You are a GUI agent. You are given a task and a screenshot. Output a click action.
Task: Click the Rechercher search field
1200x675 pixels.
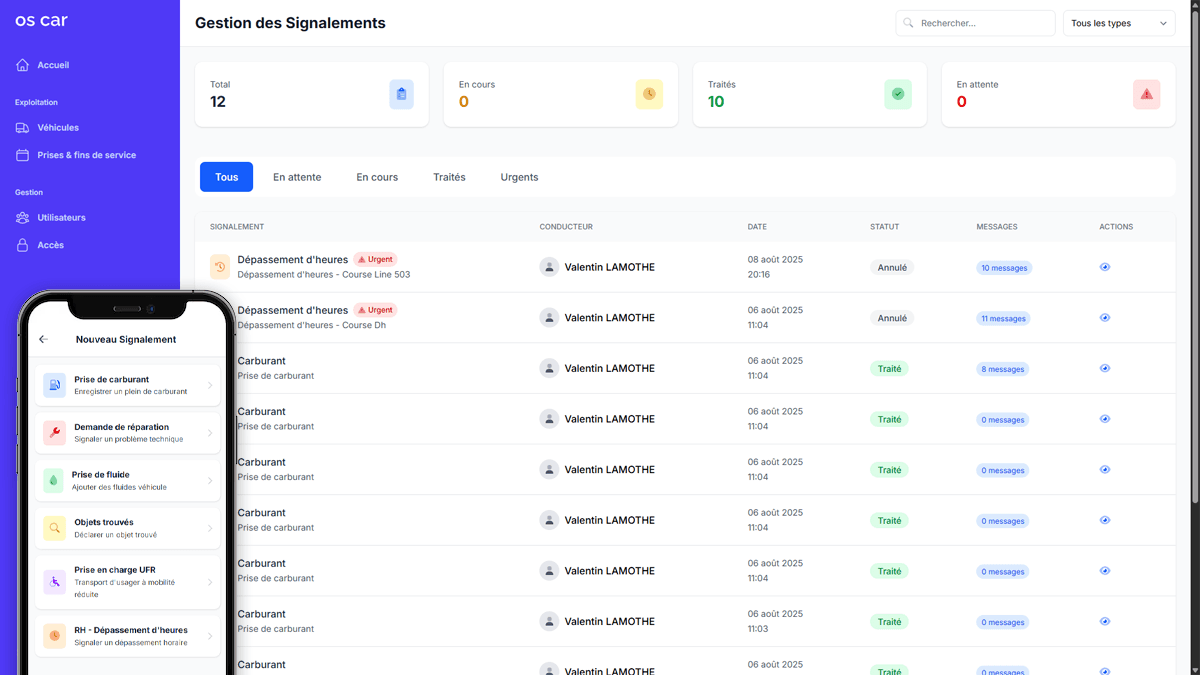pyautogui.click(x=975, y=23)
